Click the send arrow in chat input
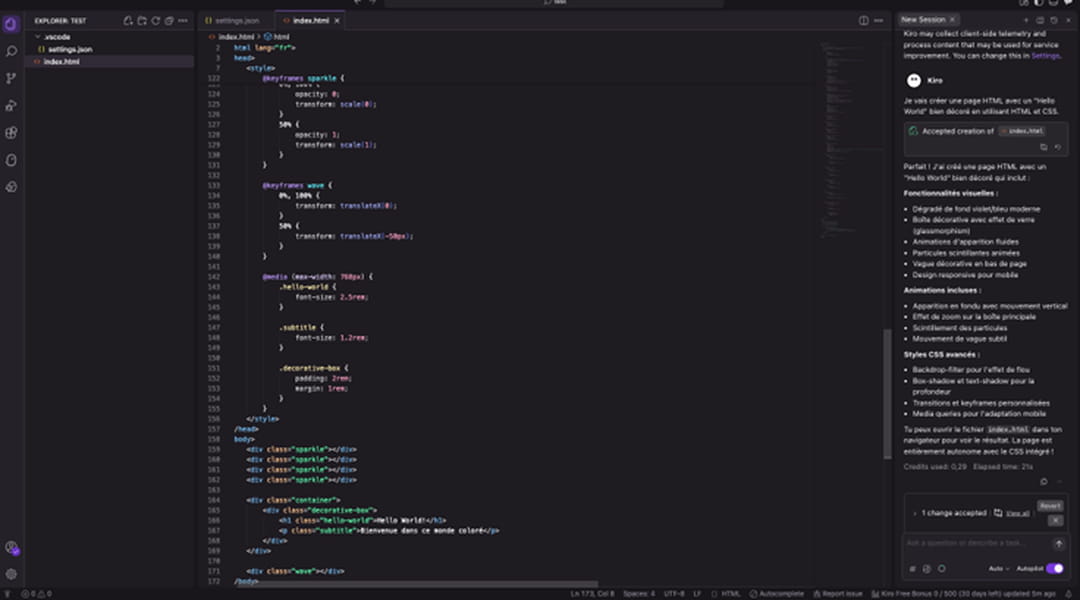1080x600 pixels. [x=1058, y=544]
